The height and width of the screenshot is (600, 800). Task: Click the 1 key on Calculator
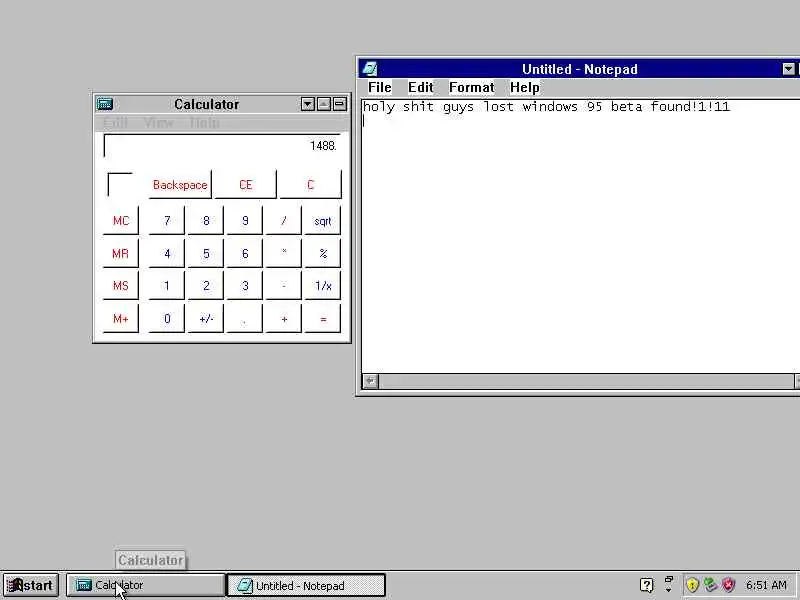[x=167, y=286]
